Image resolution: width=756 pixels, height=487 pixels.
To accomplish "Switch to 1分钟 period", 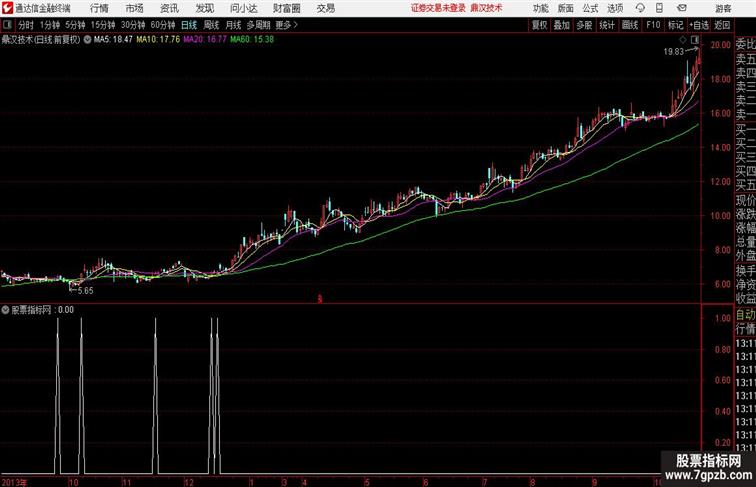I will [x=50, y=25].
